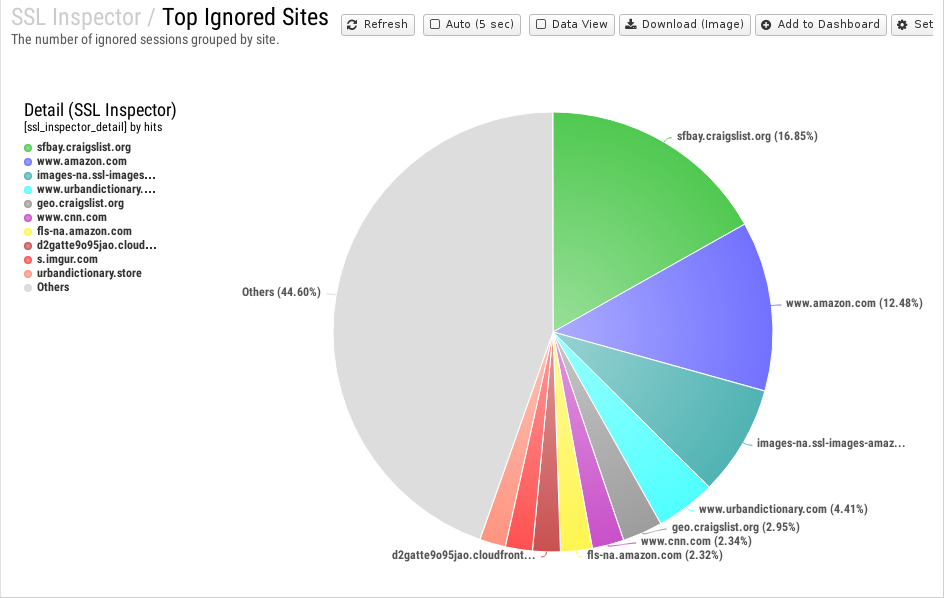This screenshot has width=944, height=598.
Task: Click s.imgur.com legend red dot
Action: point(28,260)
